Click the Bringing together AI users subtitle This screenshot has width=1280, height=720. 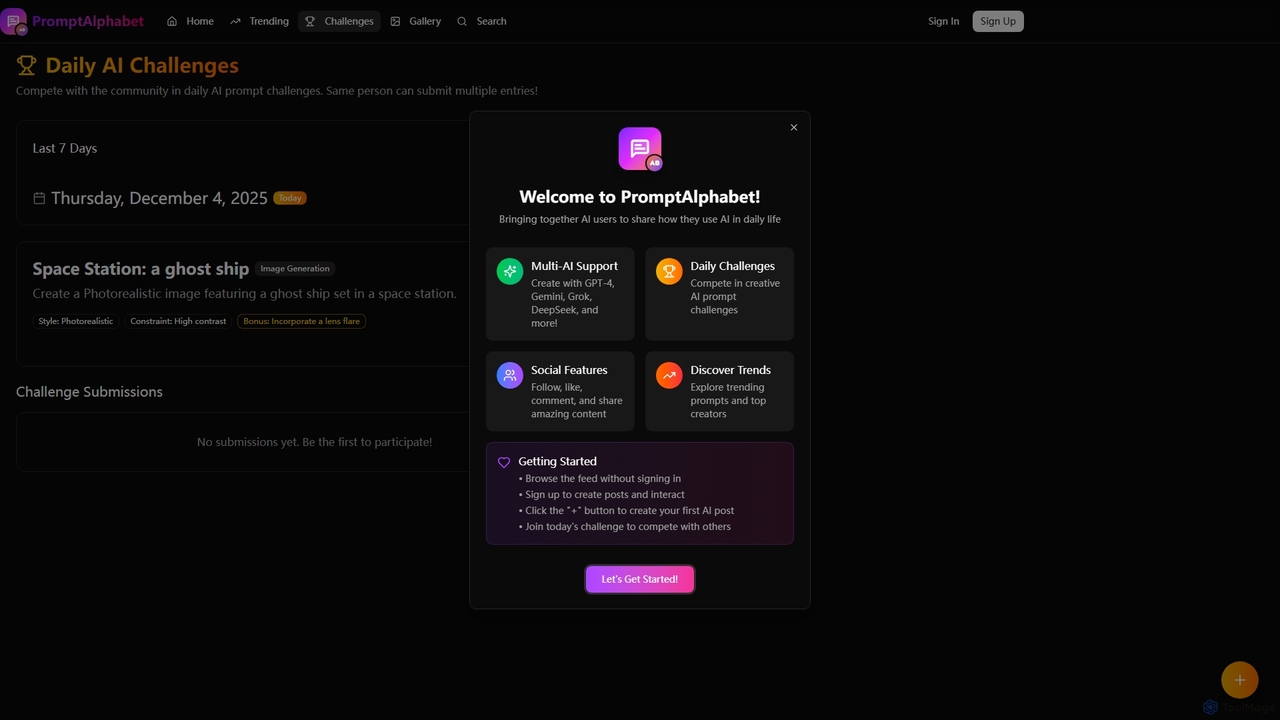pos(640,219)
